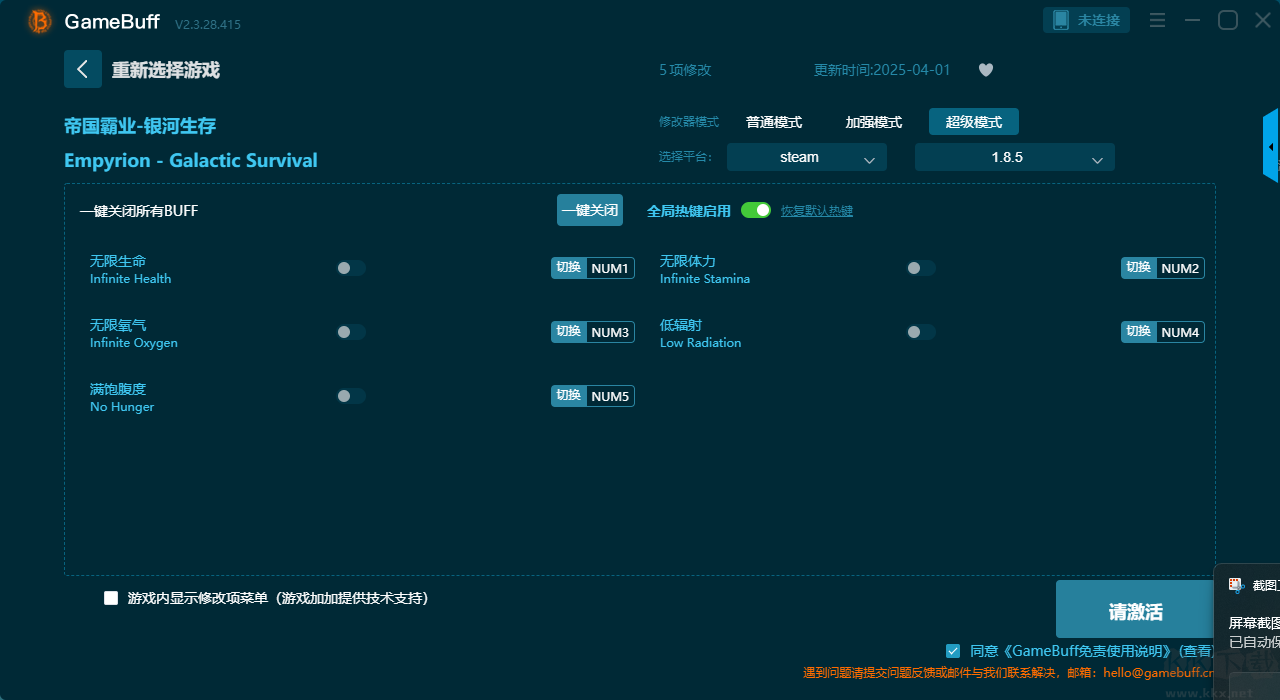Click 帝国霸业-银河生存 game name
This screenshot has height=700, width=1280.
(x=140, y=126)
